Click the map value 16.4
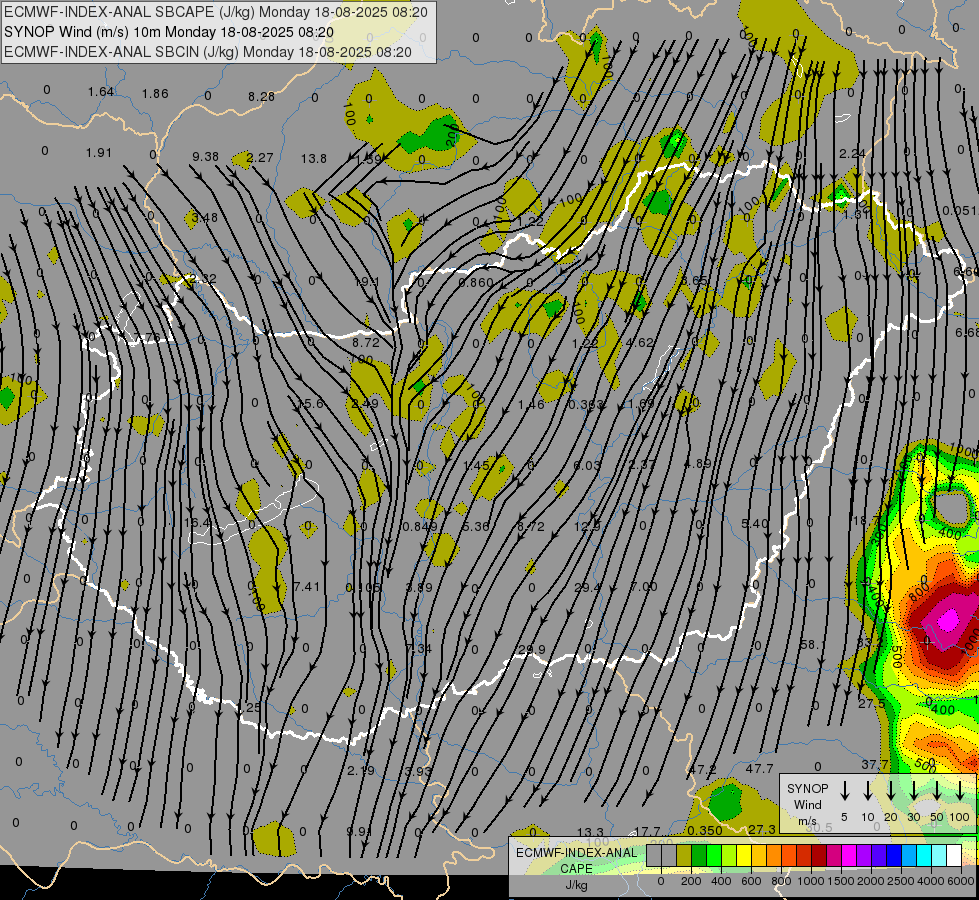The width and height of the screenshot is (979, 900). point(197,522)
